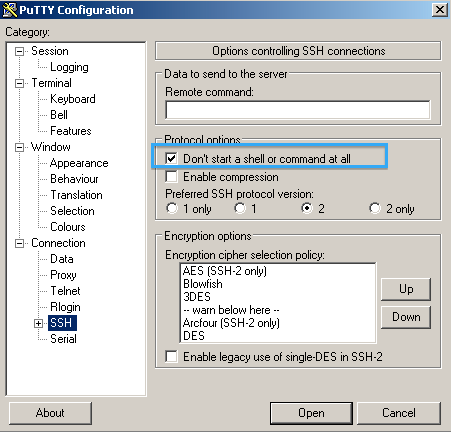Enable legacy use of single-DES in SSH-2
The width and height of the screenshot is (451, 432).
pos(171,356)
